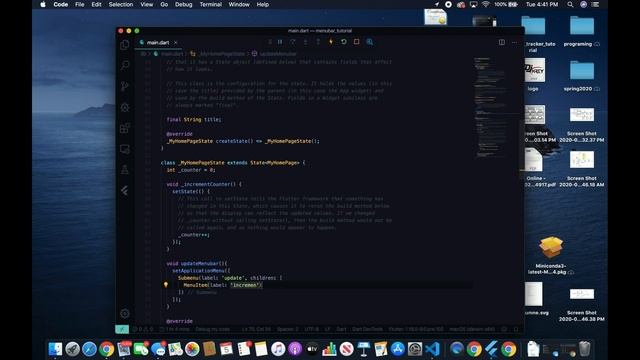Open the Explorer view in the activity bar
The height and width of the screenshot is (360, 640).
point(125,44)
